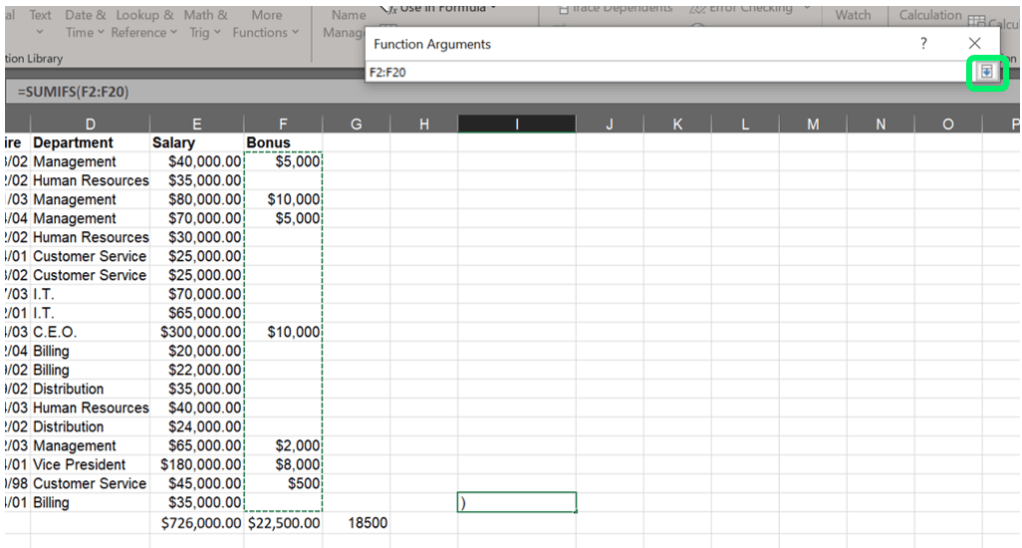Expand the Function Arguments dialog
Image resolution: width=1022 pixels, height=548 pixels.
tap(987, 72)
